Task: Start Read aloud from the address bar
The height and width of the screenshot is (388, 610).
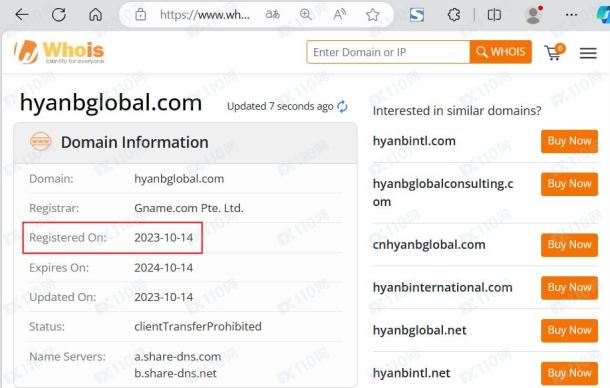Action: point(340,15)
